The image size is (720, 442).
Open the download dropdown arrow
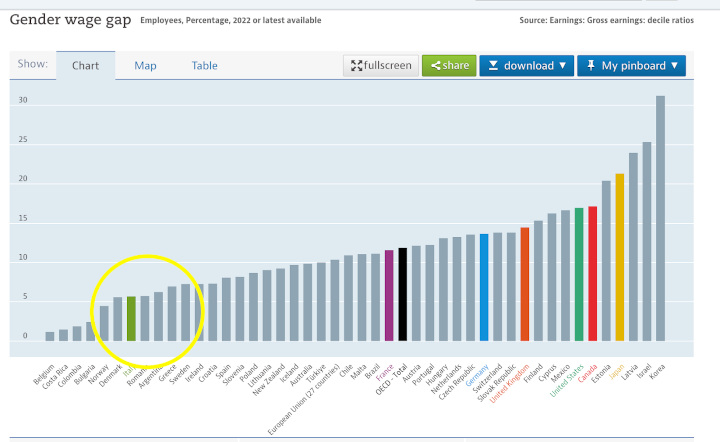[x=562, y=66]
